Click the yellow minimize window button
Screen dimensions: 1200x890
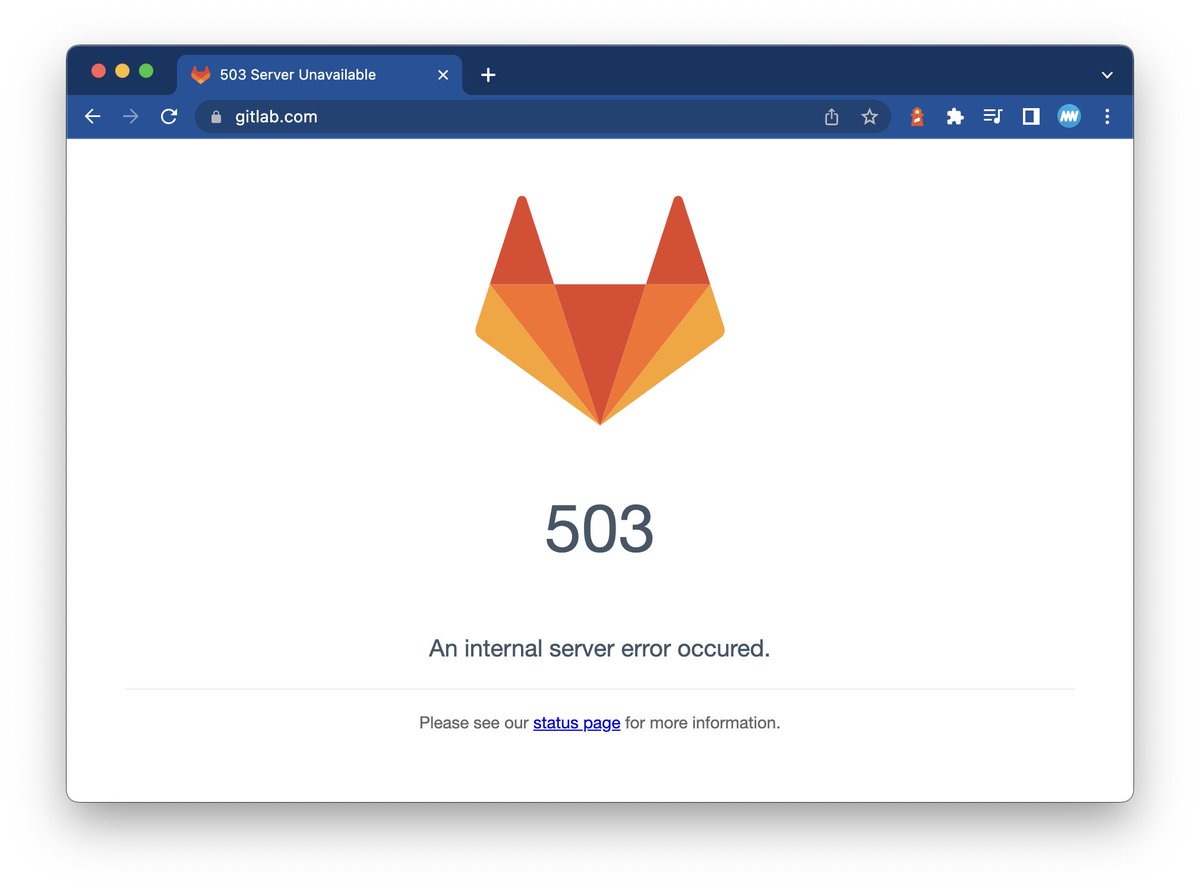point(122,71)
